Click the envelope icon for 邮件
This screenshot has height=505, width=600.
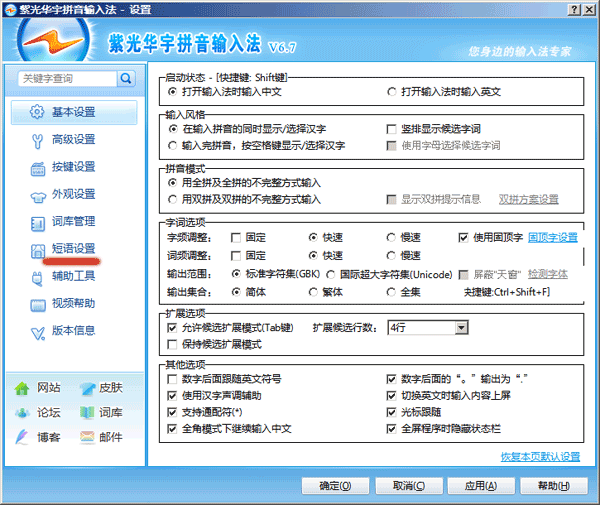(87, 437)
